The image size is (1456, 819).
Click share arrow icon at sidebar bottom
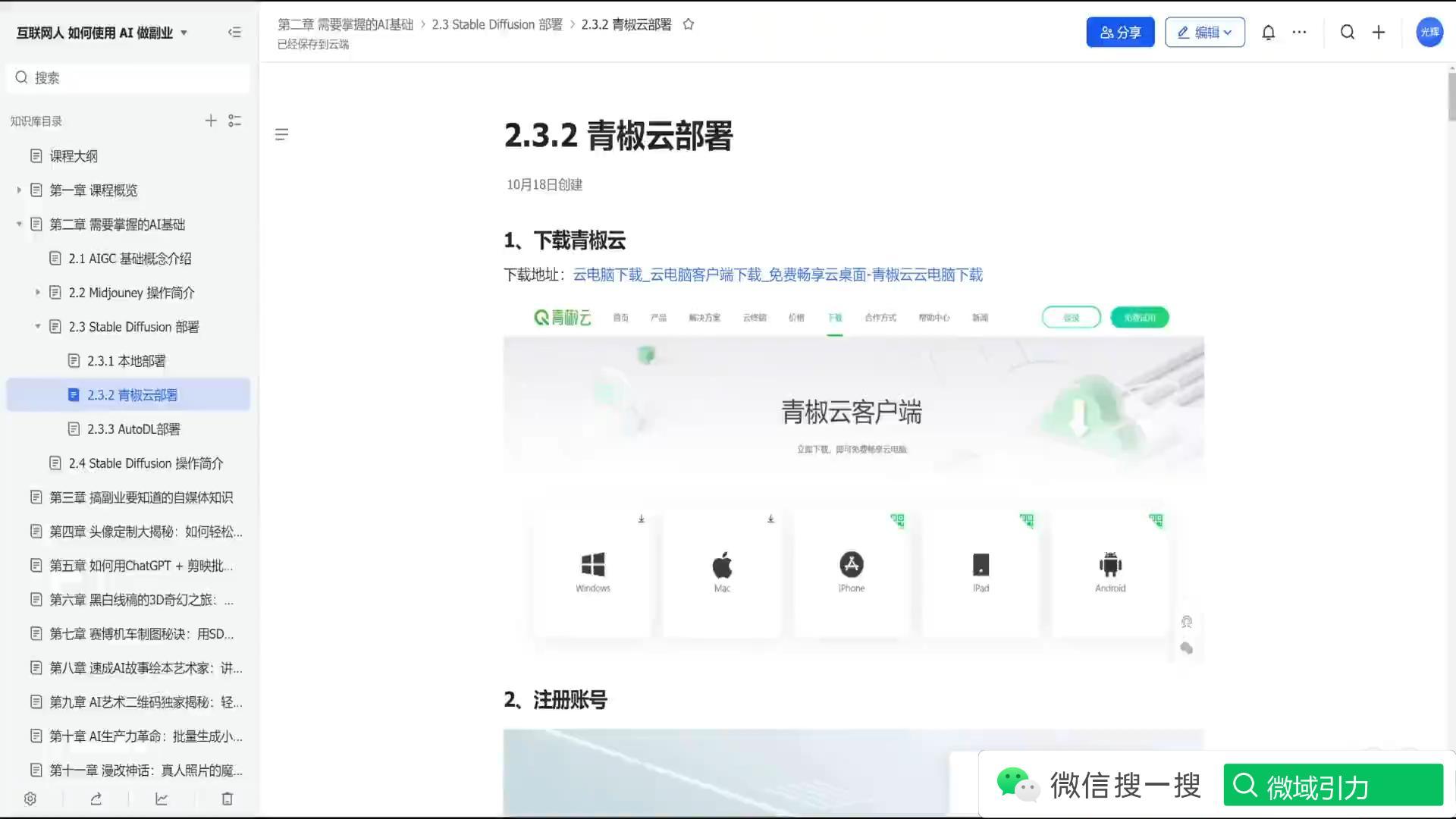(x=96, y=799)
